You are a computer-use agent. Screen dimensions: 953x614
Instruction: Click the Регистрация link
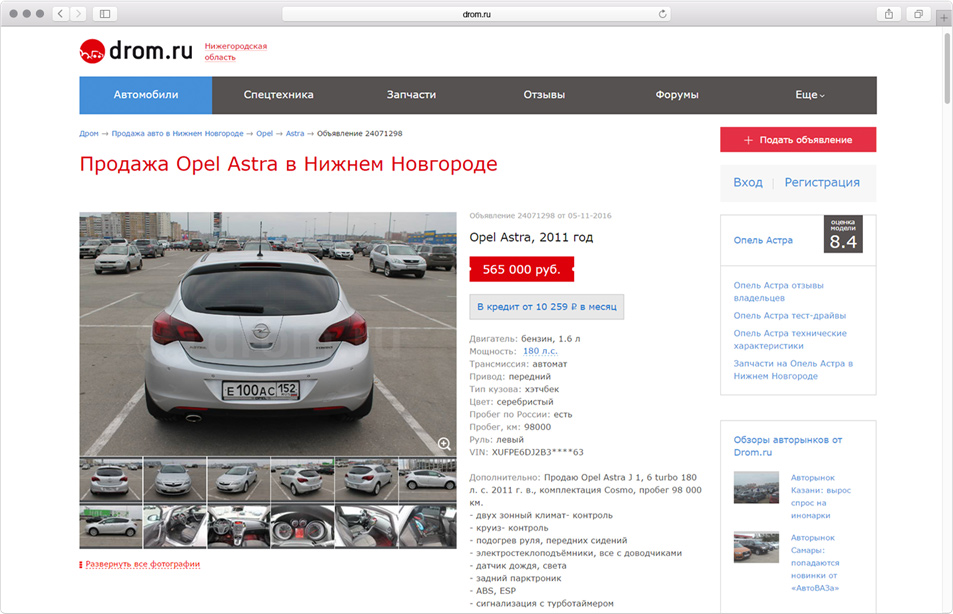pyautogui.click(x=822, y=182)
